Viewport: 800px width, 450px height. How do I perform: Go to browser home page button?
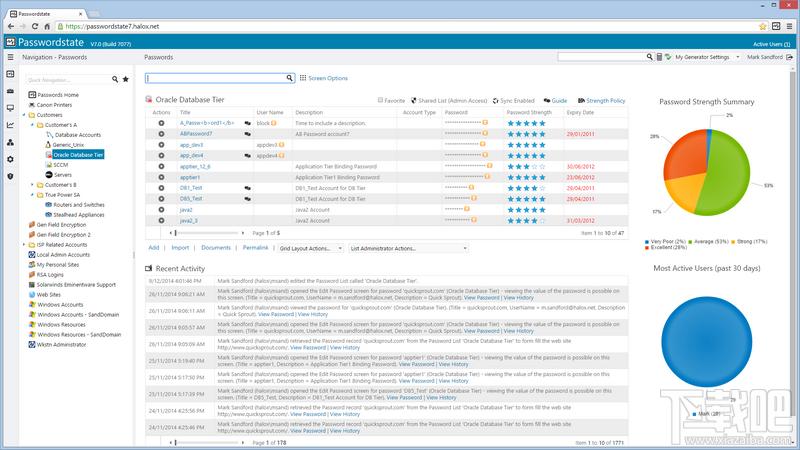click(x=47, y=26)
